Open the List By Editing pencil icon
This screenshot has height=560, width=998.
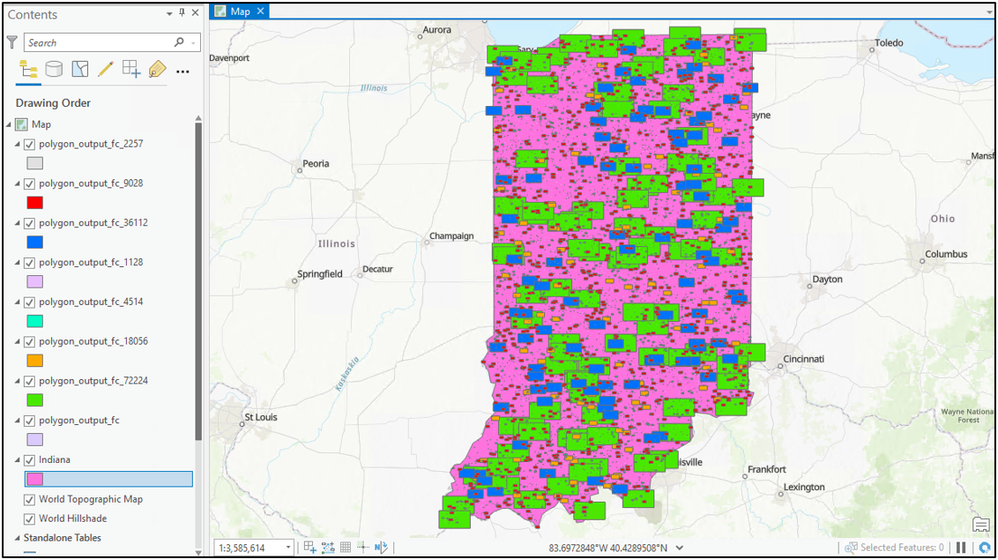pos(105,70)
